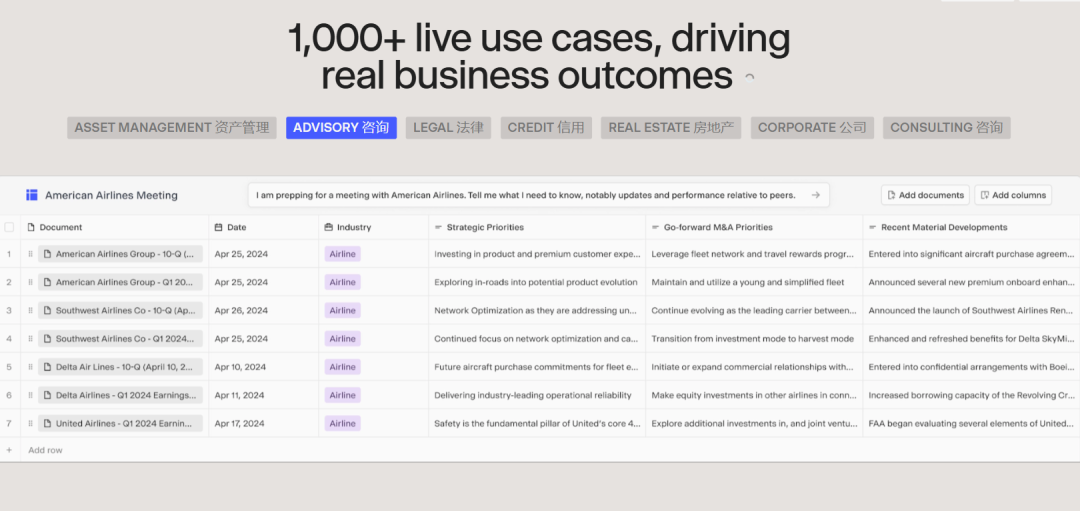Click the Strategic Priorities column header
1080x511 pixels.
tap(537, 227)
